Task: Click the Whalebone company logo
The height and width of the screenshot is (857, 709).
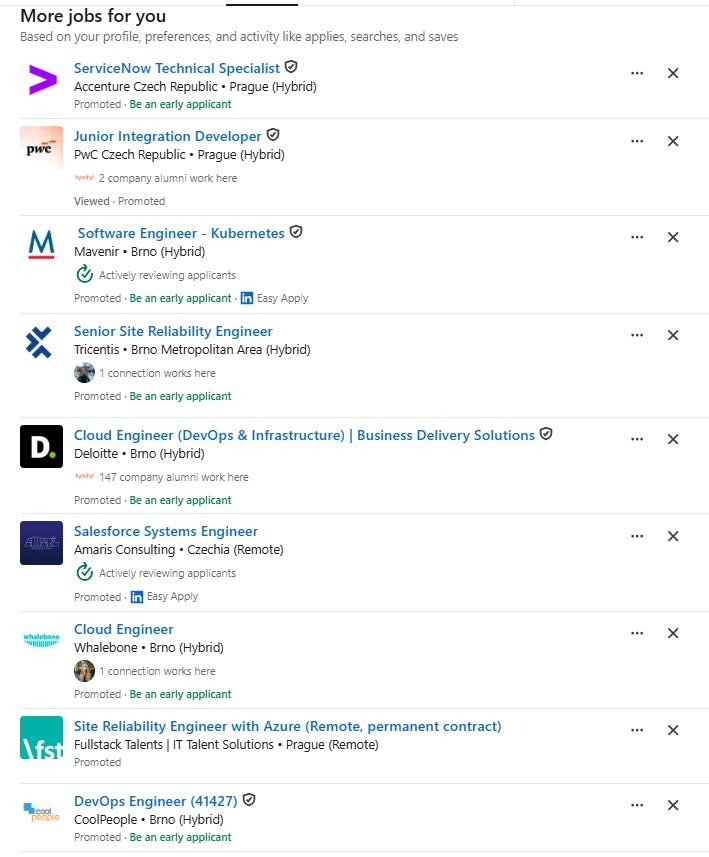Action: tap(41, 641)
